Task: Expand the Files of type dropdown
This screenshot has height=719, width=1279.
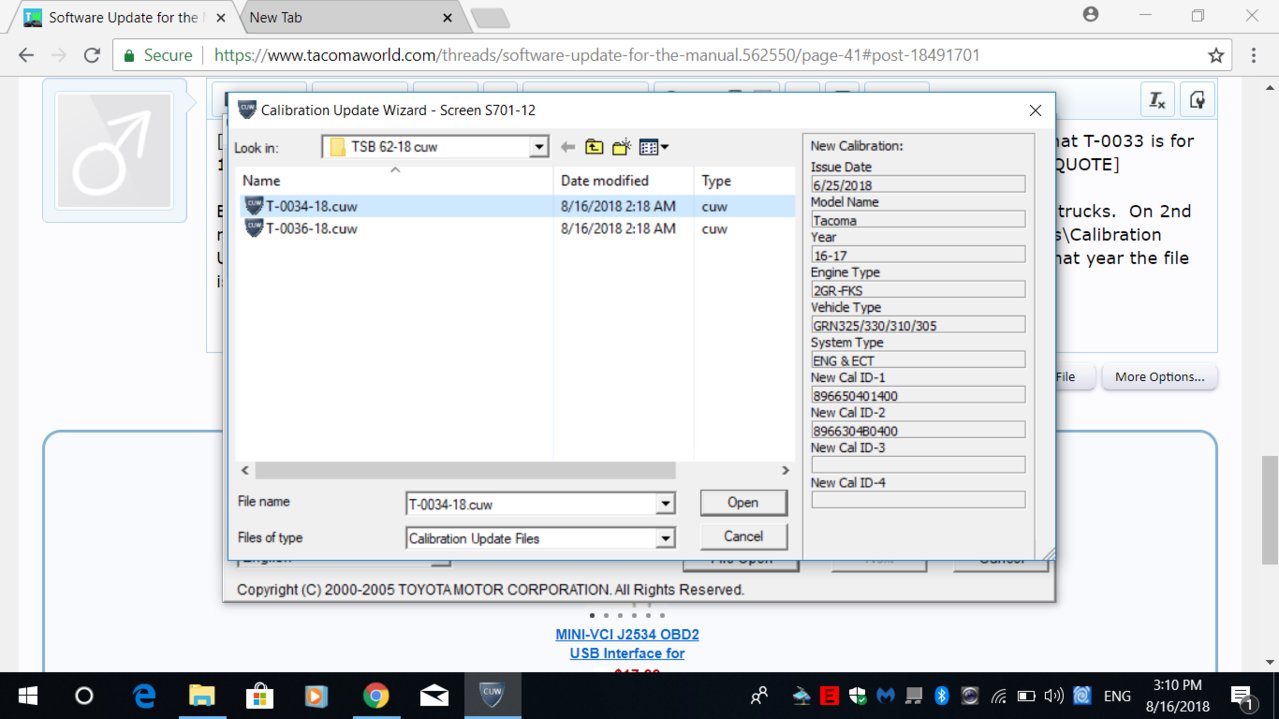Action: pos(666,539)
